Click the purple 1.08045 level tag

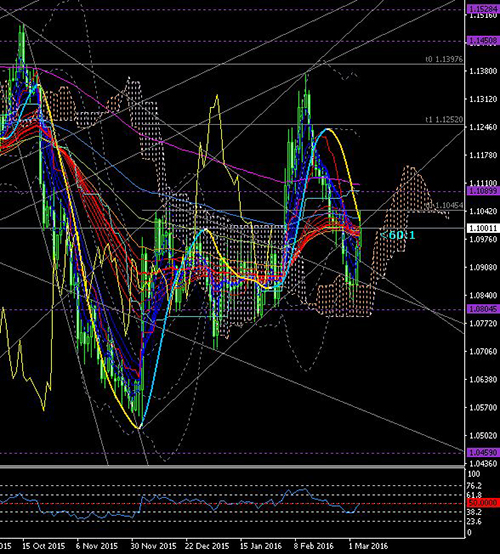[483, 309]
